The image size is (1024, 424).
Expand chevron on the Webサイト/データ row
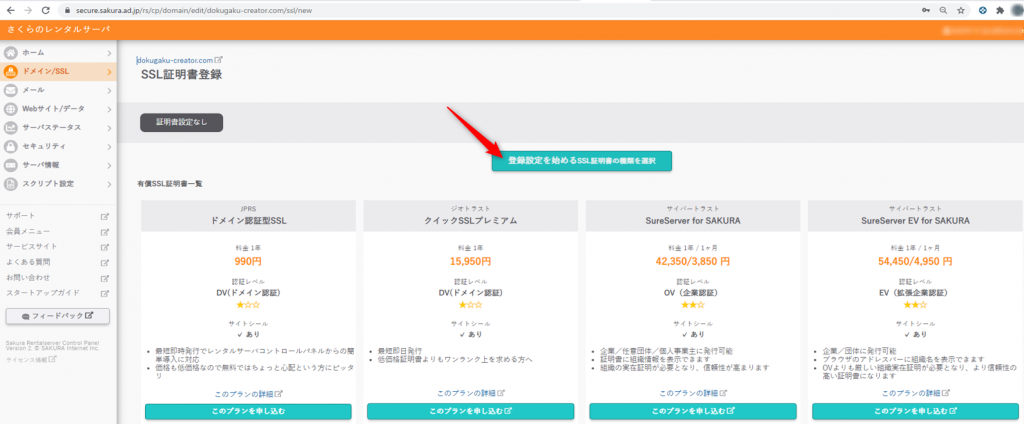(109, 108)
